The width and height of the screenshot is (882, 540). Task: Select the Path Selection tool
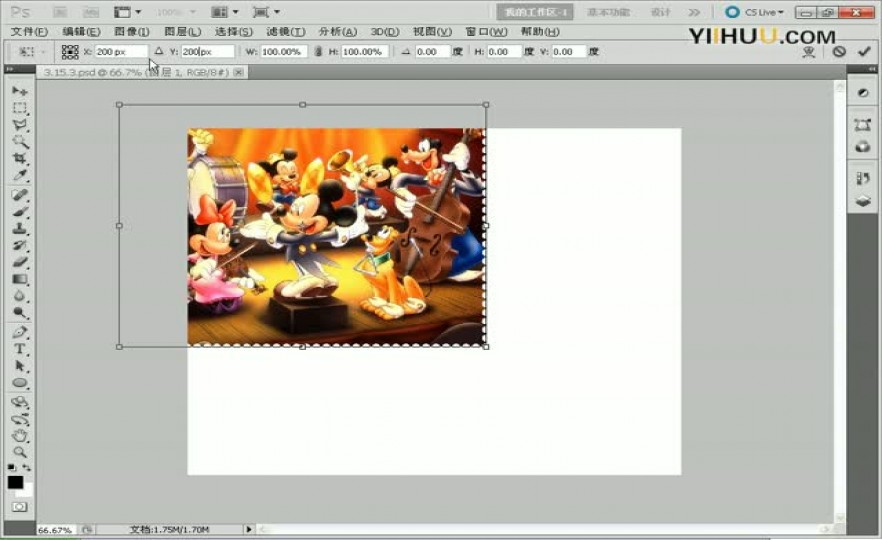20,366
